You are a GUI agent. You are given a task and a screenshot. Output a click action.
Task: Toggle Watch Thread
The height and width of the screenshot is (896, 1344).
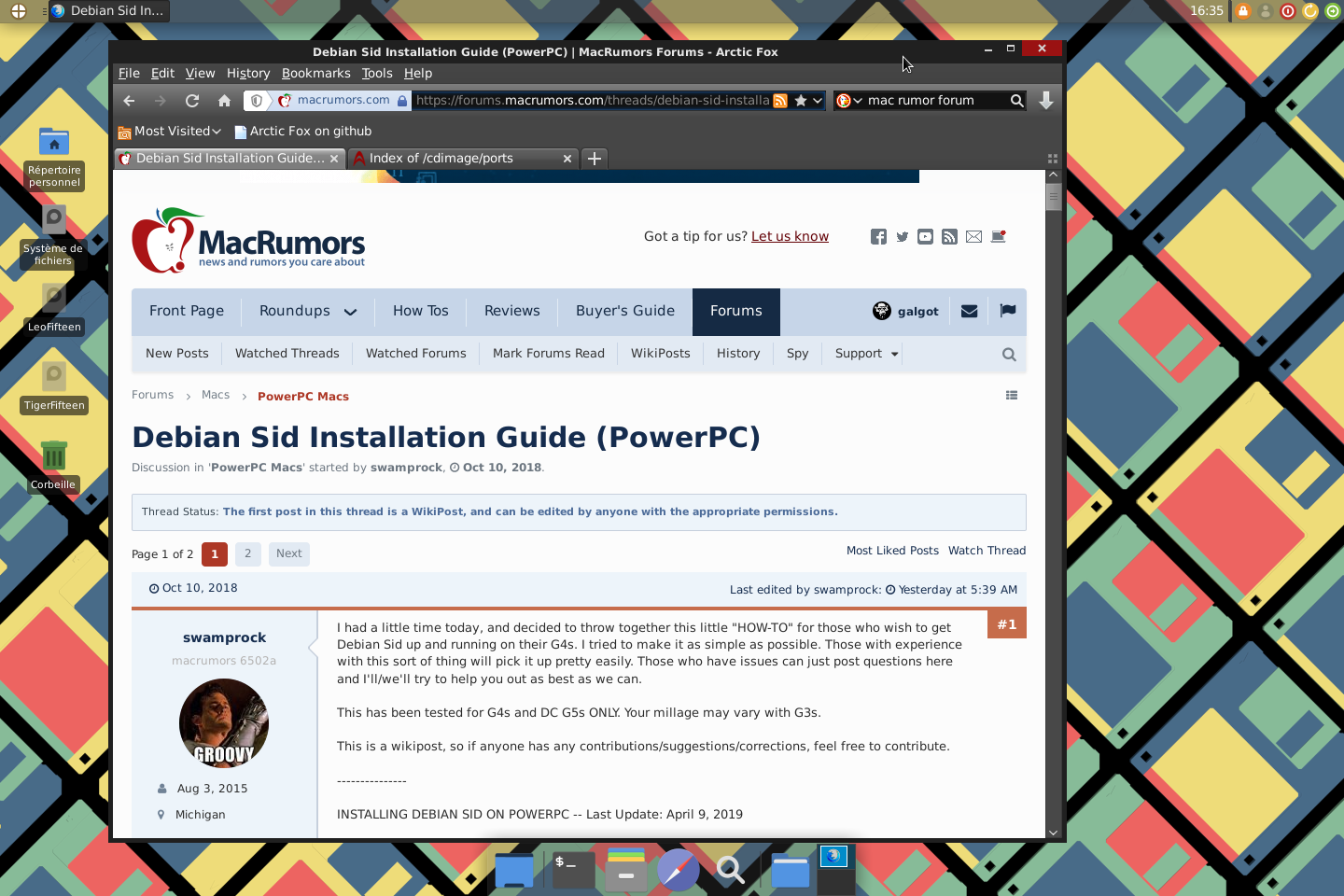pyautogui.click(x=987, y=551)
